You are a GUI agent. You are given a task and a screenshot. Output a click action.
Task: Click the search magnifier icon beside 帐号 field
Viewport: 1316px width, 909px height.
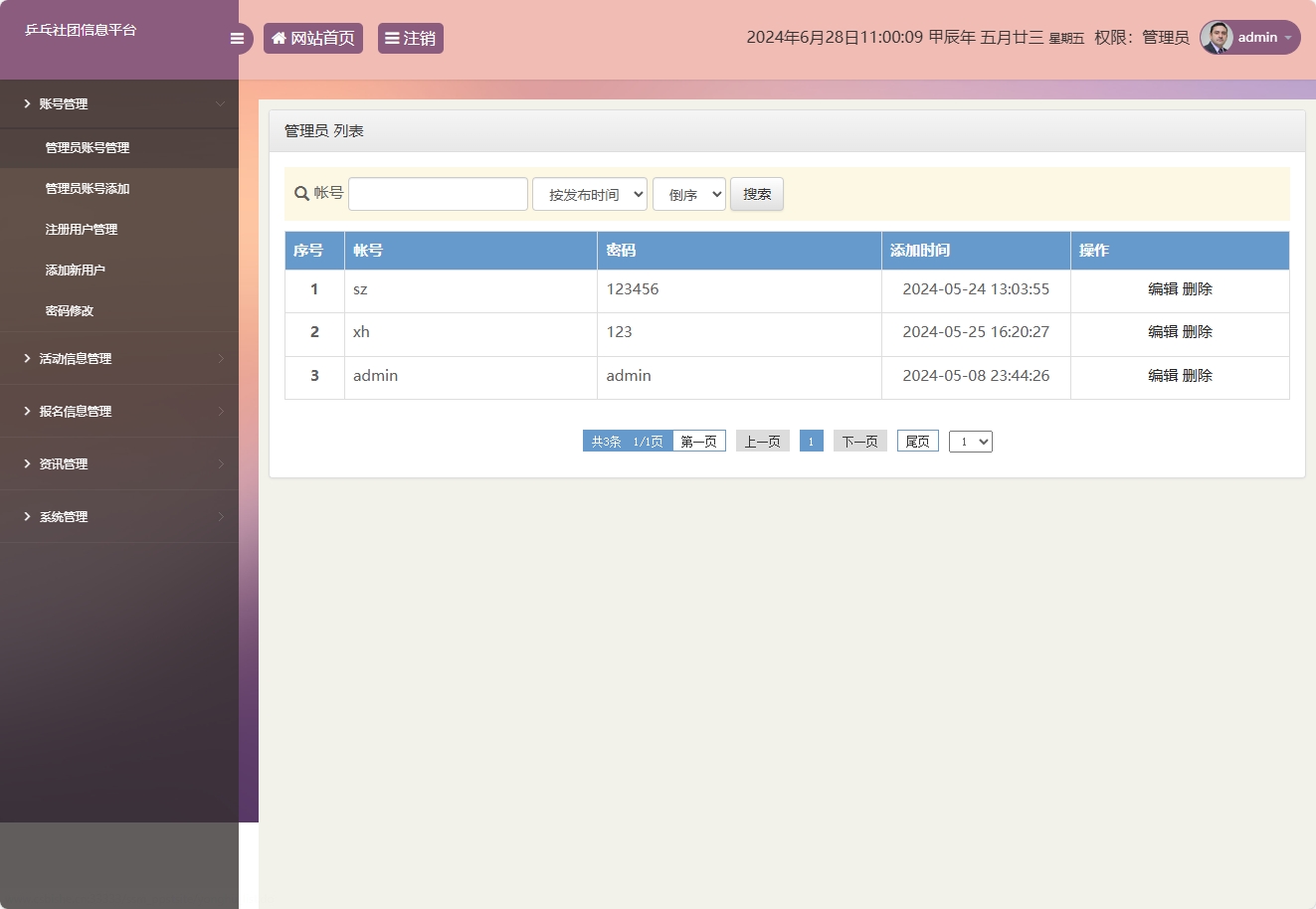(301, 193)
